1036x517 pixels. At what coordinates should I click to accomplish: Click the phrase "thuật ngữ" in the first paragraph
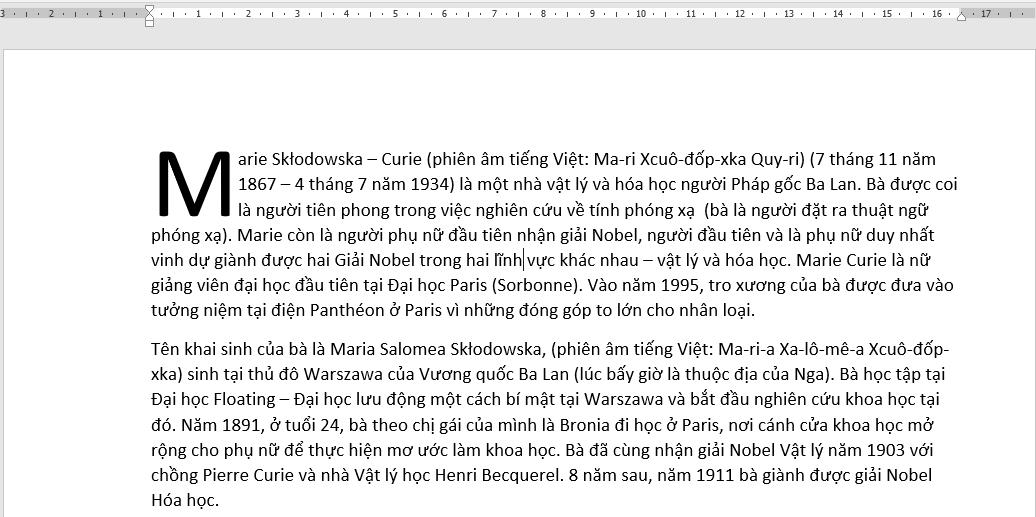889,210
